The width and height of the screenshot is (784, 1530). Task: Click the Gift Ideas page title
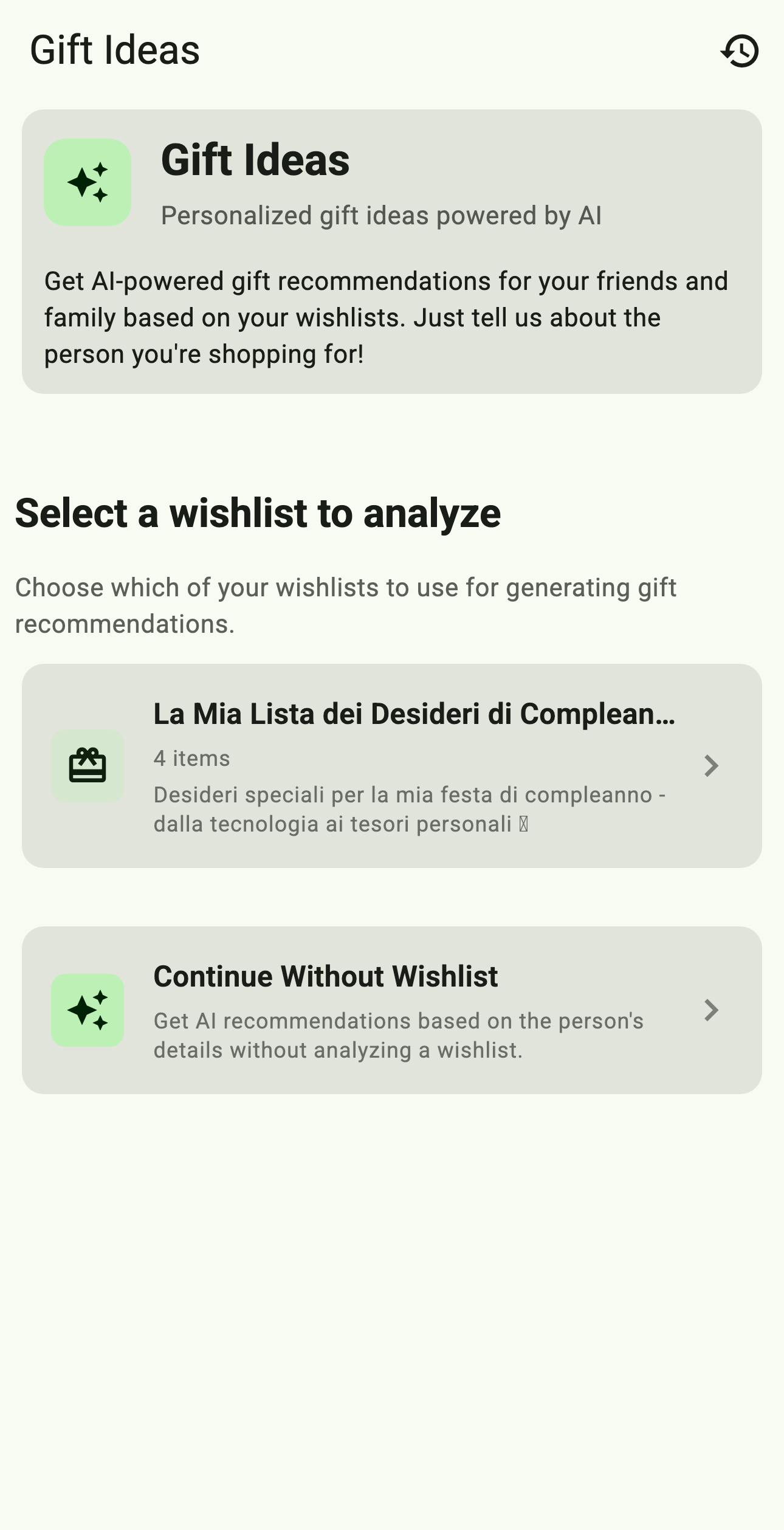(x=115, y=50)
